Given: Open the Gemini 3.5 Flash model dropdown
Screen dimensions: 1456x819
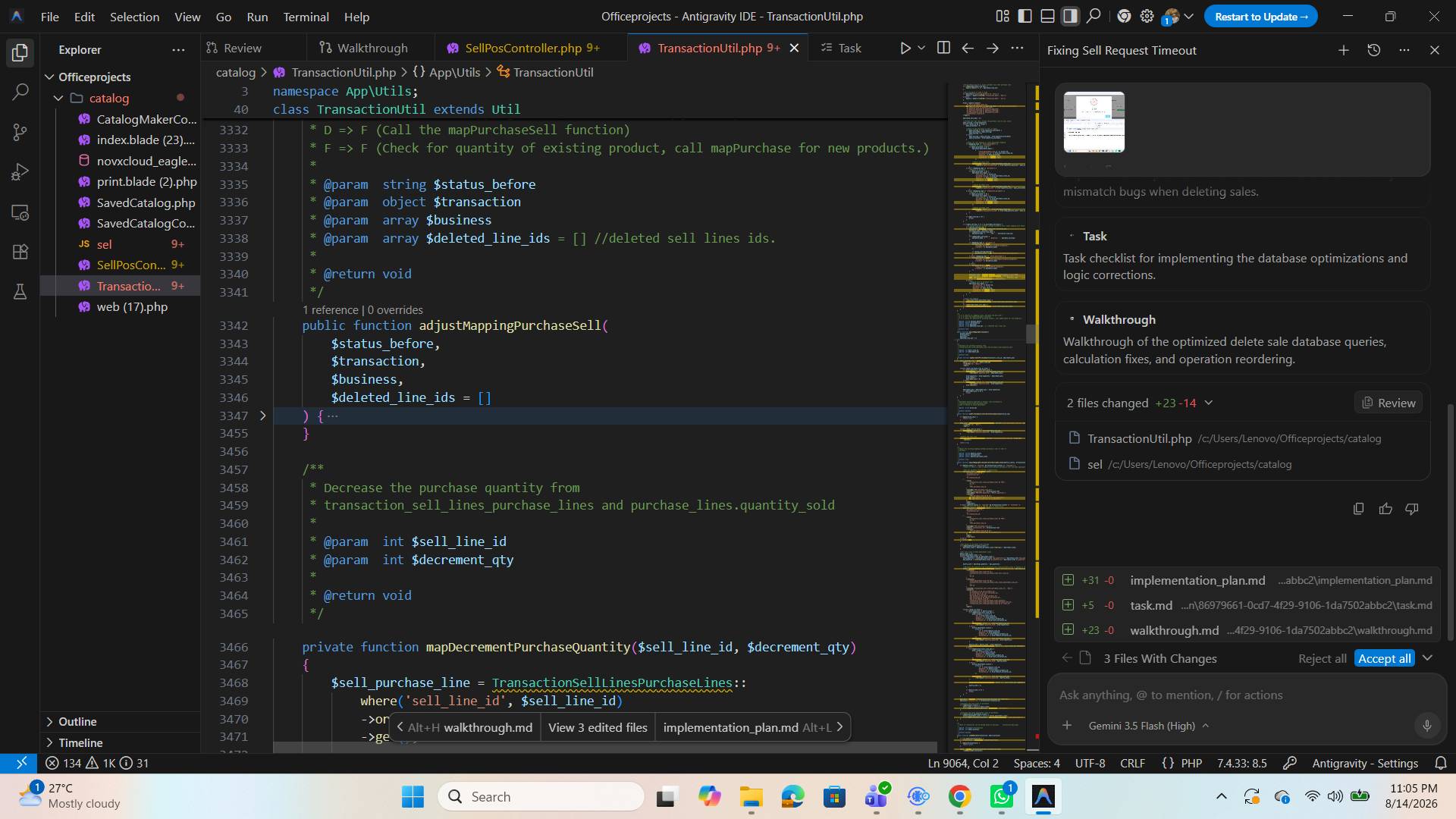Looking at the screenshot, I should 1148,726.
